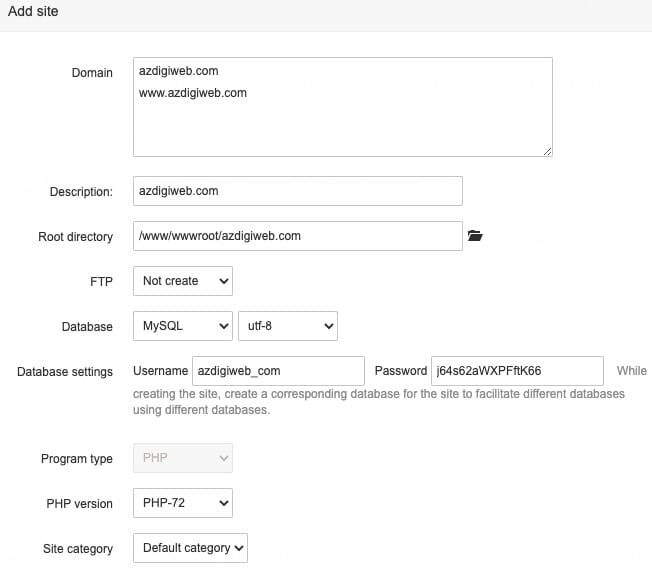
Task: Click the Site category label
Action: (78, 549)
